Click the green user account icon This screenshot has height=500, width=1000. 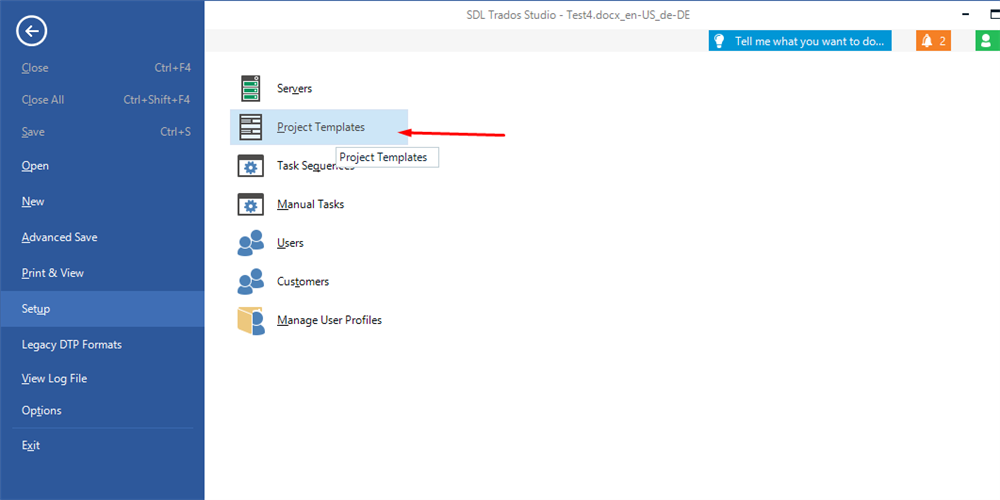pos(986,41)
